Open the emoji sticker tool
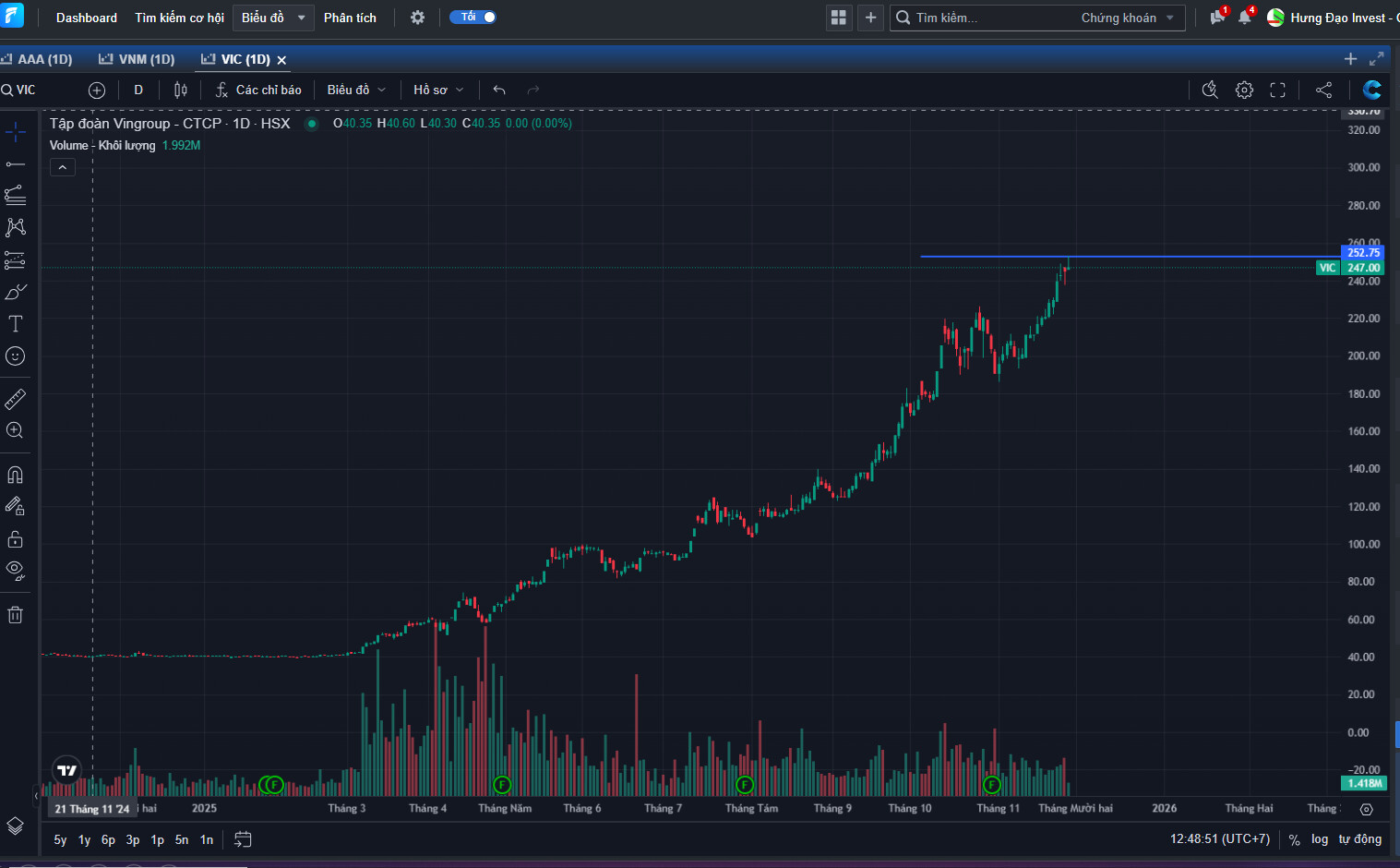1400x868 pixels. pos(15,356)
